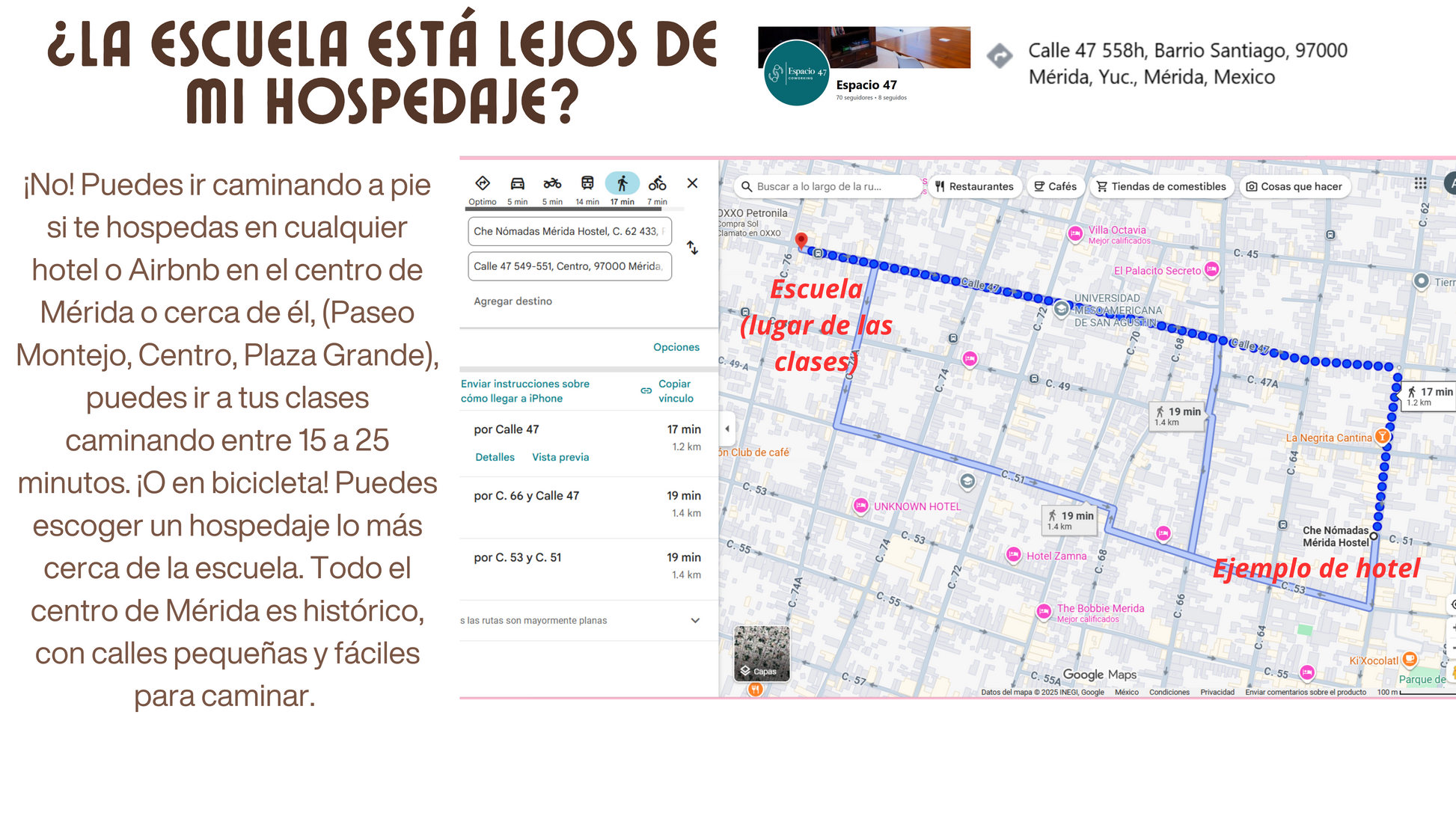Select the Optimo best-route mode icon
The image size is (1456, 819).
483,184
